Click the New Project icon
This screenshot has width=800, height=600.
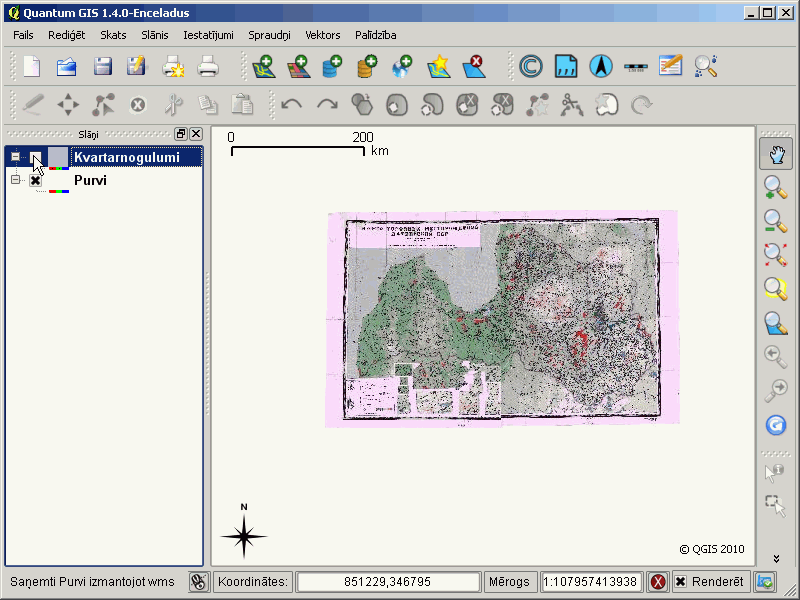point(32,66)
